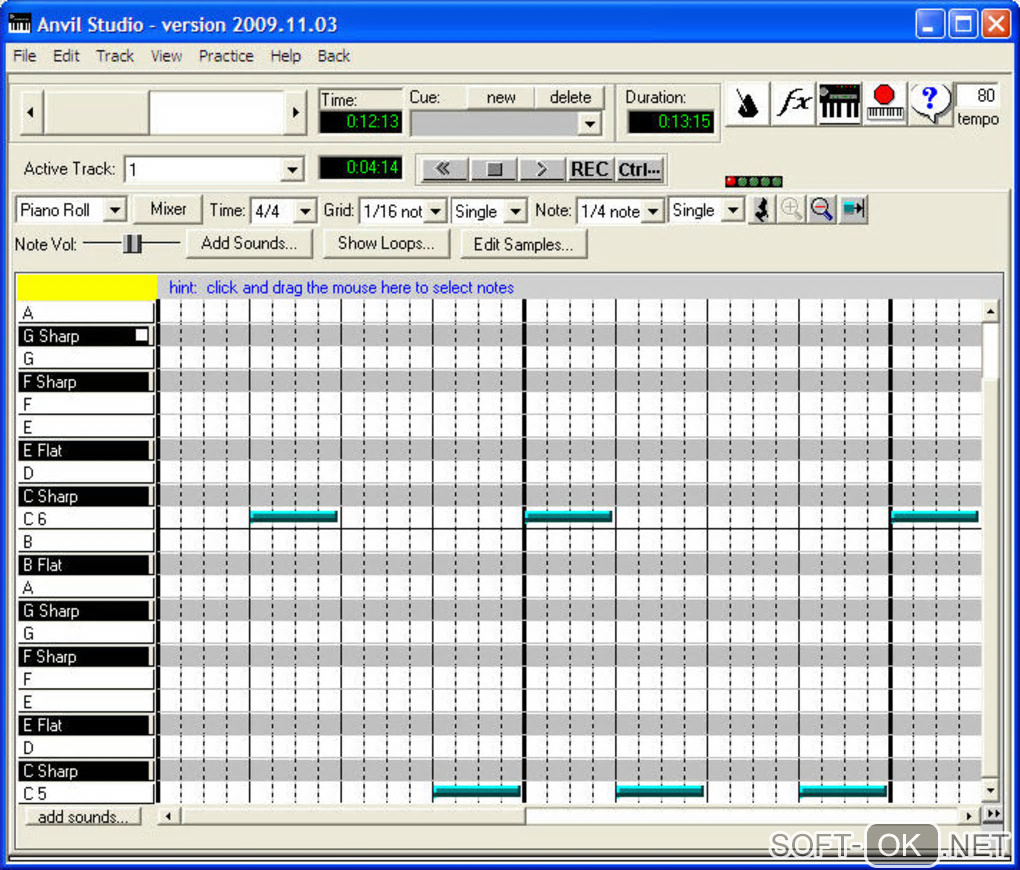Click the zoom out magnifier icon
This screenshot has width=1020, height=870.
point(822,211)
